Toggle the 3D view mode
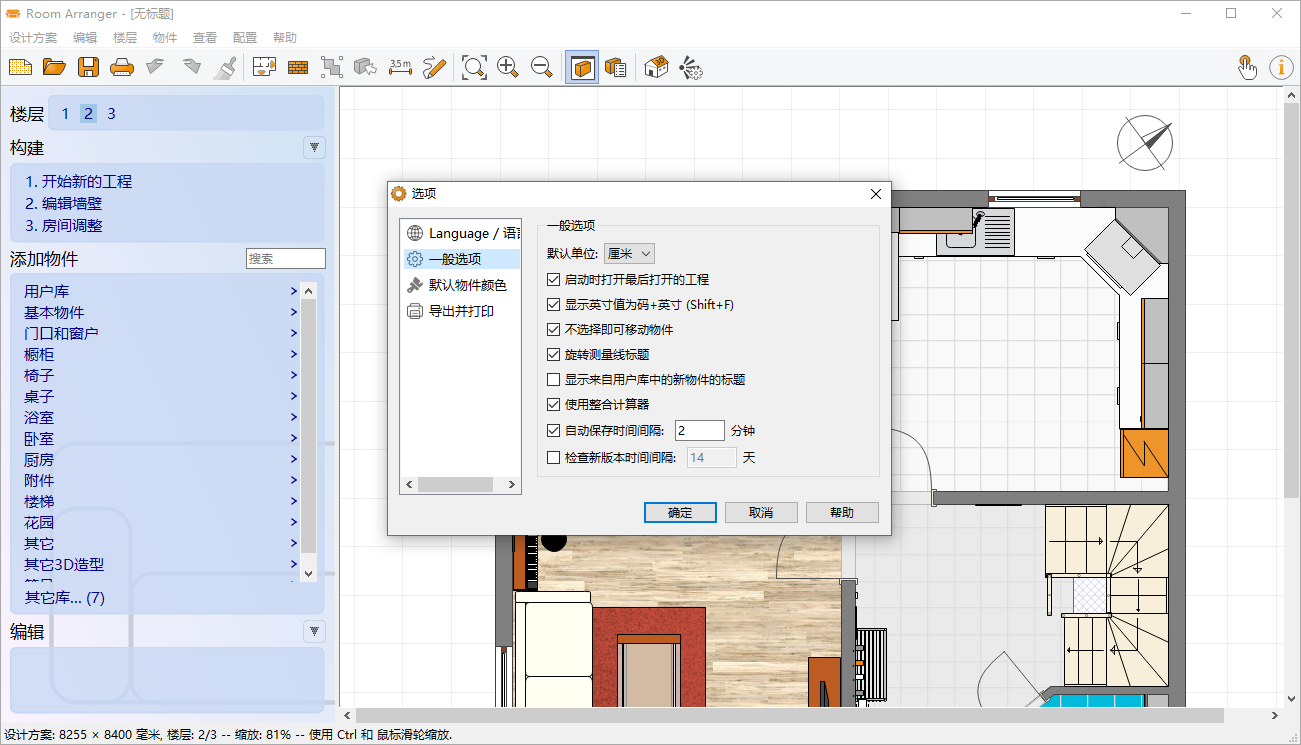This screenshot has height=745, width=1301. tap(581, 67)
